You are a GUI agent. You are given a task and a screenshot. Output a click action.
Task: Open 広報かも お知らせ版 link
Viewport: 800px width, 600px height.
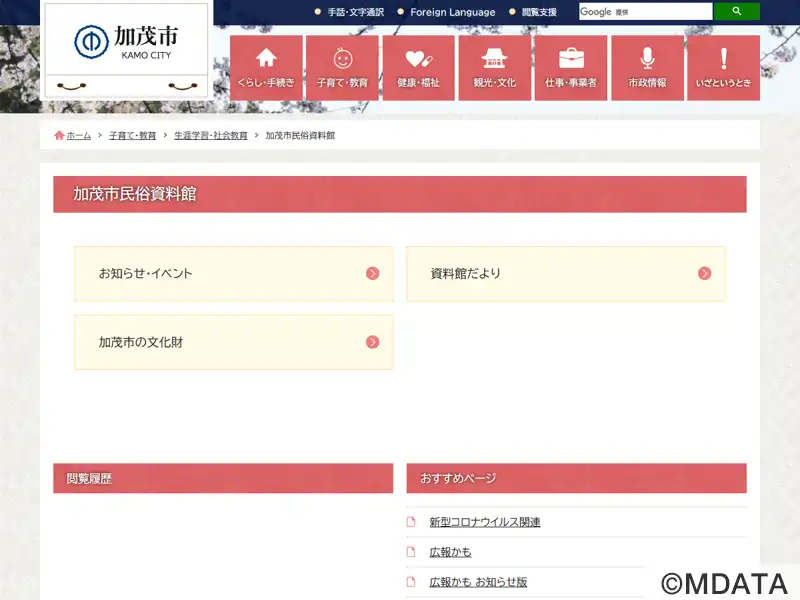[478, 582]
